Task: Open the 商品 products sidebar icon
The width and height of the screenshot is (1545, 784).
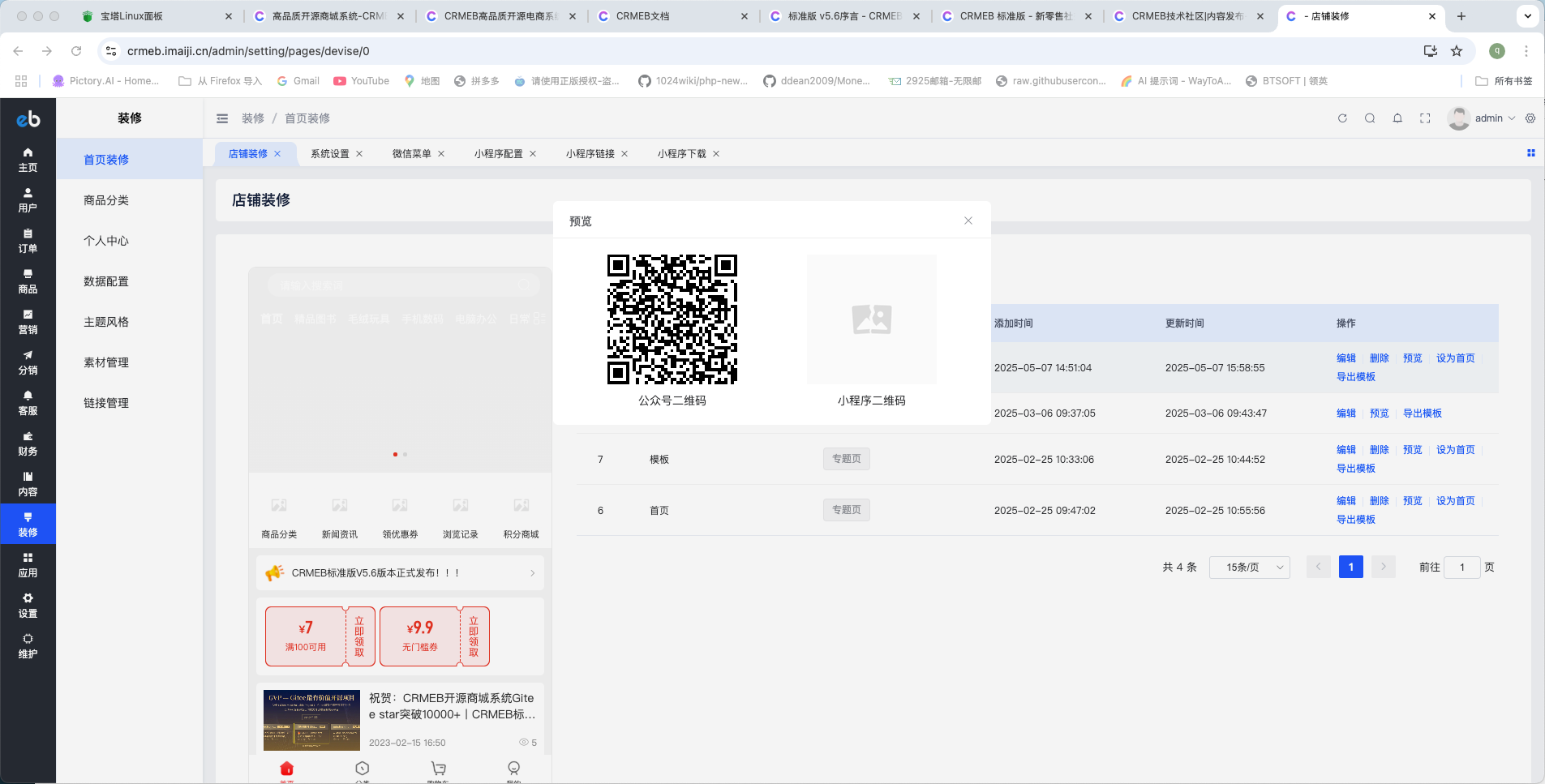Action: pos(28,281)
